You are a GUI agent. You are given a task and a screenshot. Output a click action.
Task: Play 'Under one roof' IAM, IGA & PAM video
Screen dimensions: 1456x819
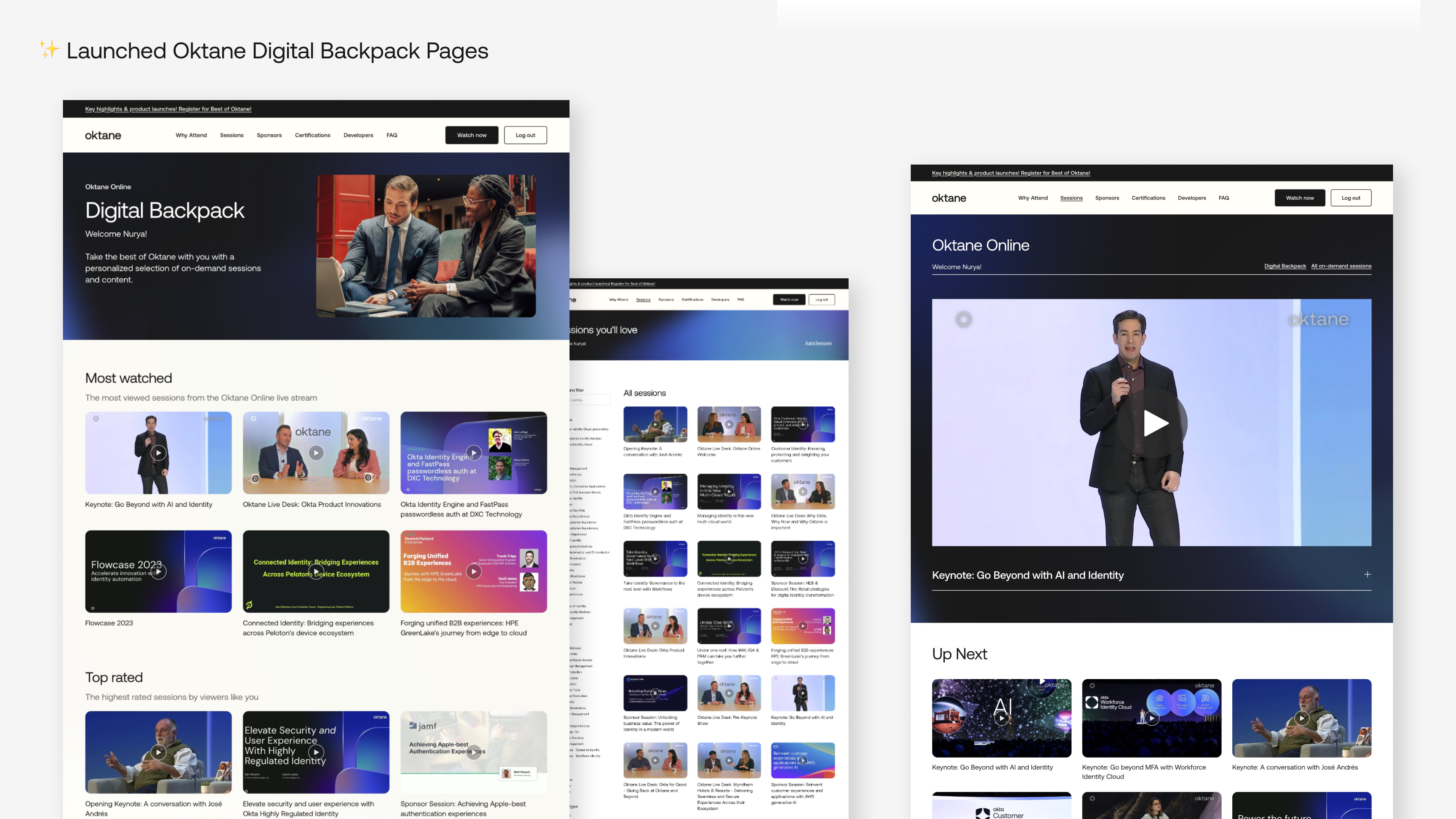tap(729, 626)
